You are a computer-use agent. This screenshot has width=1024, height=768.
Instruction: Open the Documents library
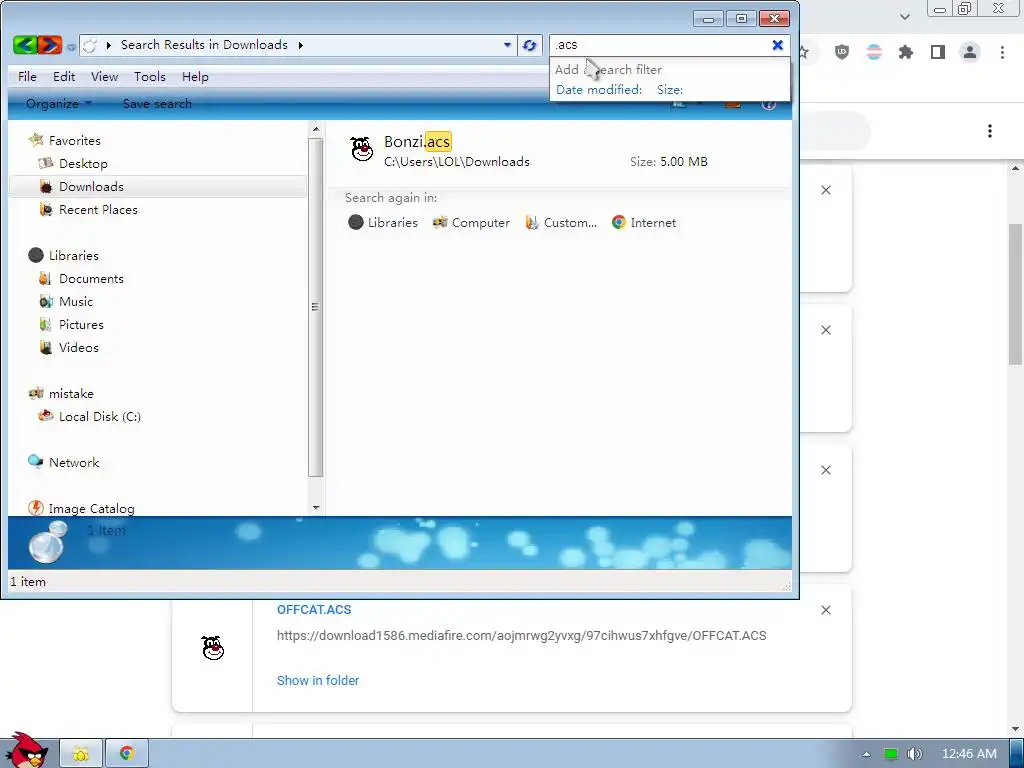(91, 279)
